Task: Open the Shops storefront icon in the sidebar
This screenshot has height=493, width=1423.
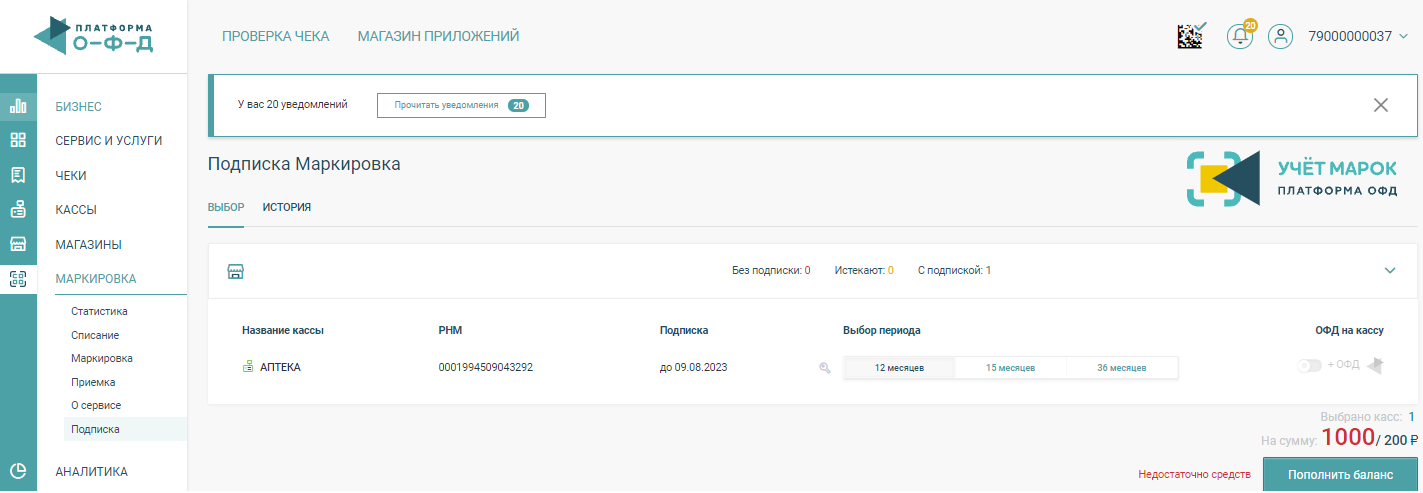Action: (x=18, y=244)
